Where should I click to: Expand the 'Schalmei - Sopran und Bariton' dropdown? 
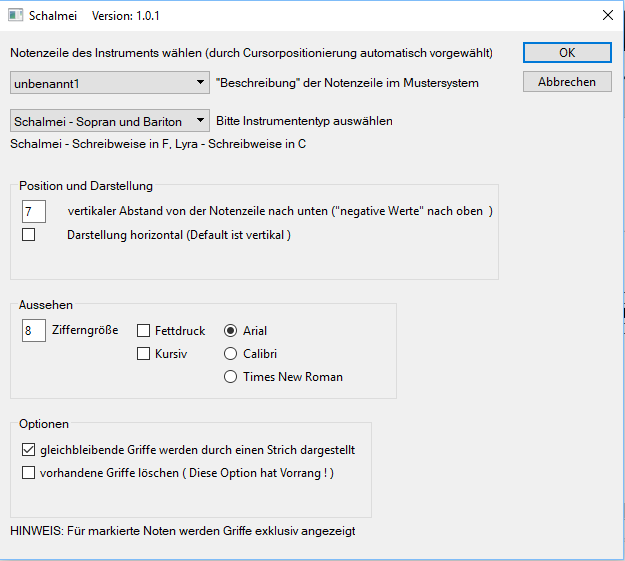(110, 121)
